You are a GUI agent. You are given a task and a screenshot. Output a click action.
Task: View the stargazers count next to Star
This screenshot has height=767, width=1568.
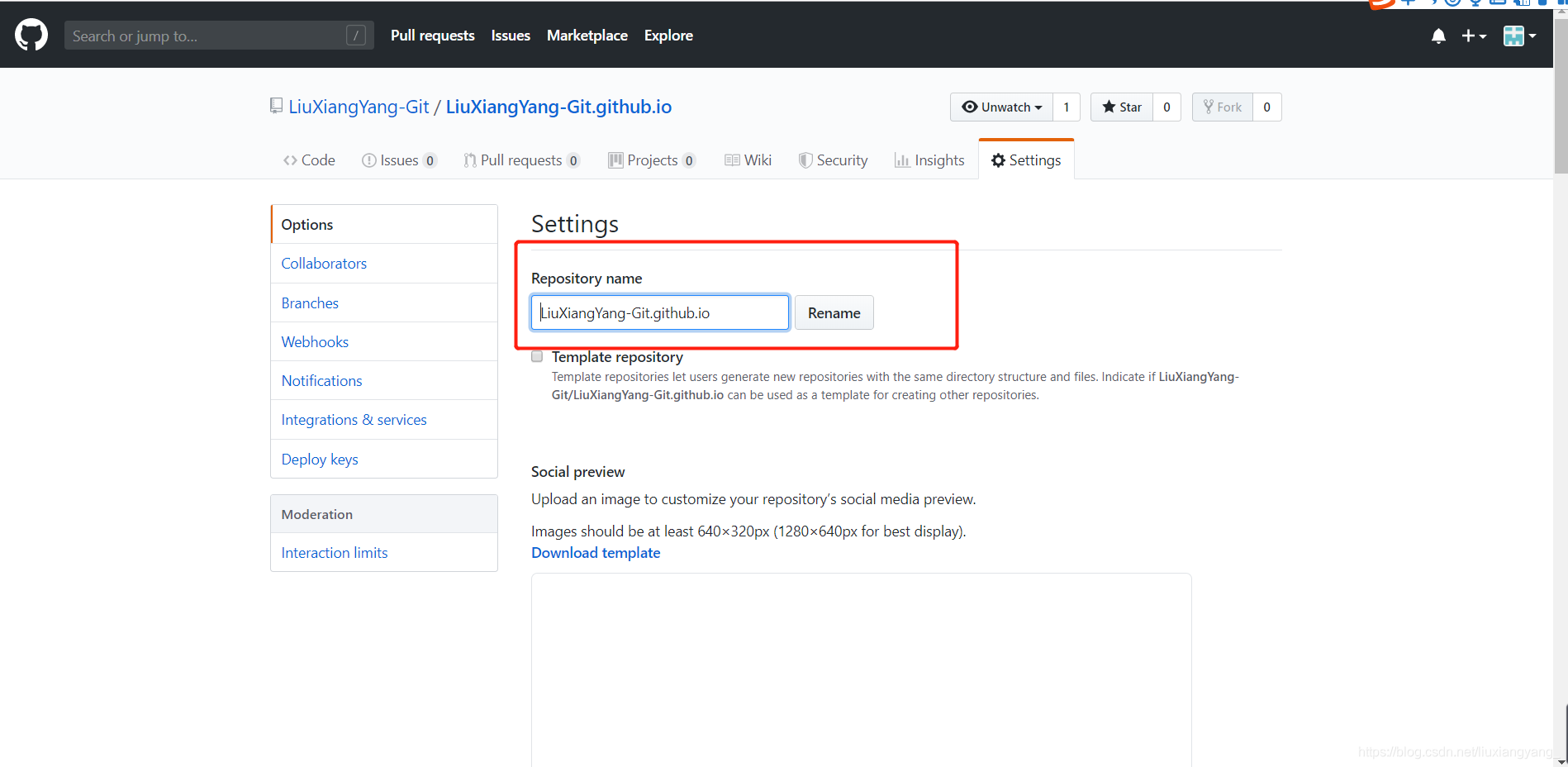point(1166,107)
